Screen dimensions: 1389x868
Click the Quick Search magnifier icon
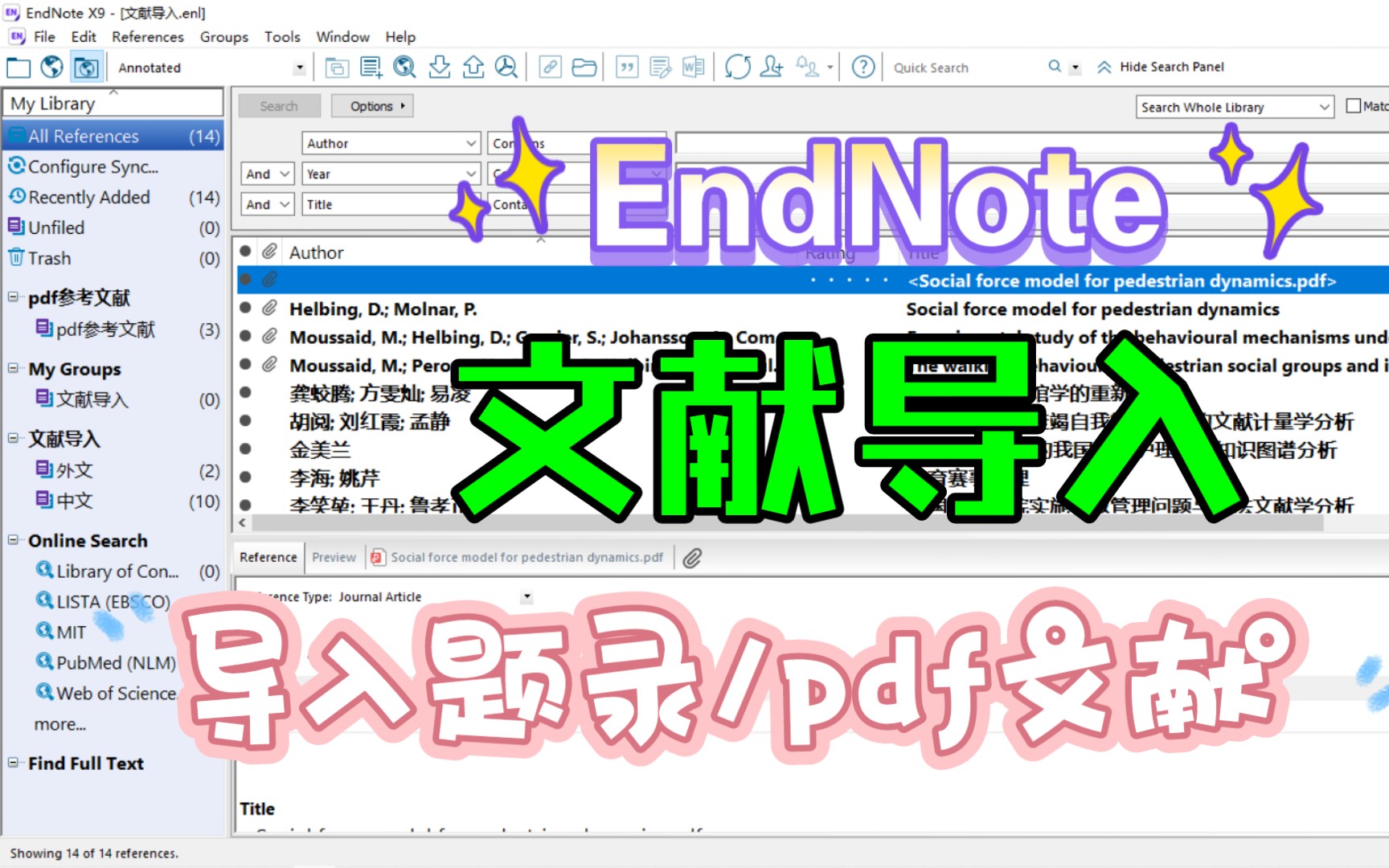point(1055,67)
